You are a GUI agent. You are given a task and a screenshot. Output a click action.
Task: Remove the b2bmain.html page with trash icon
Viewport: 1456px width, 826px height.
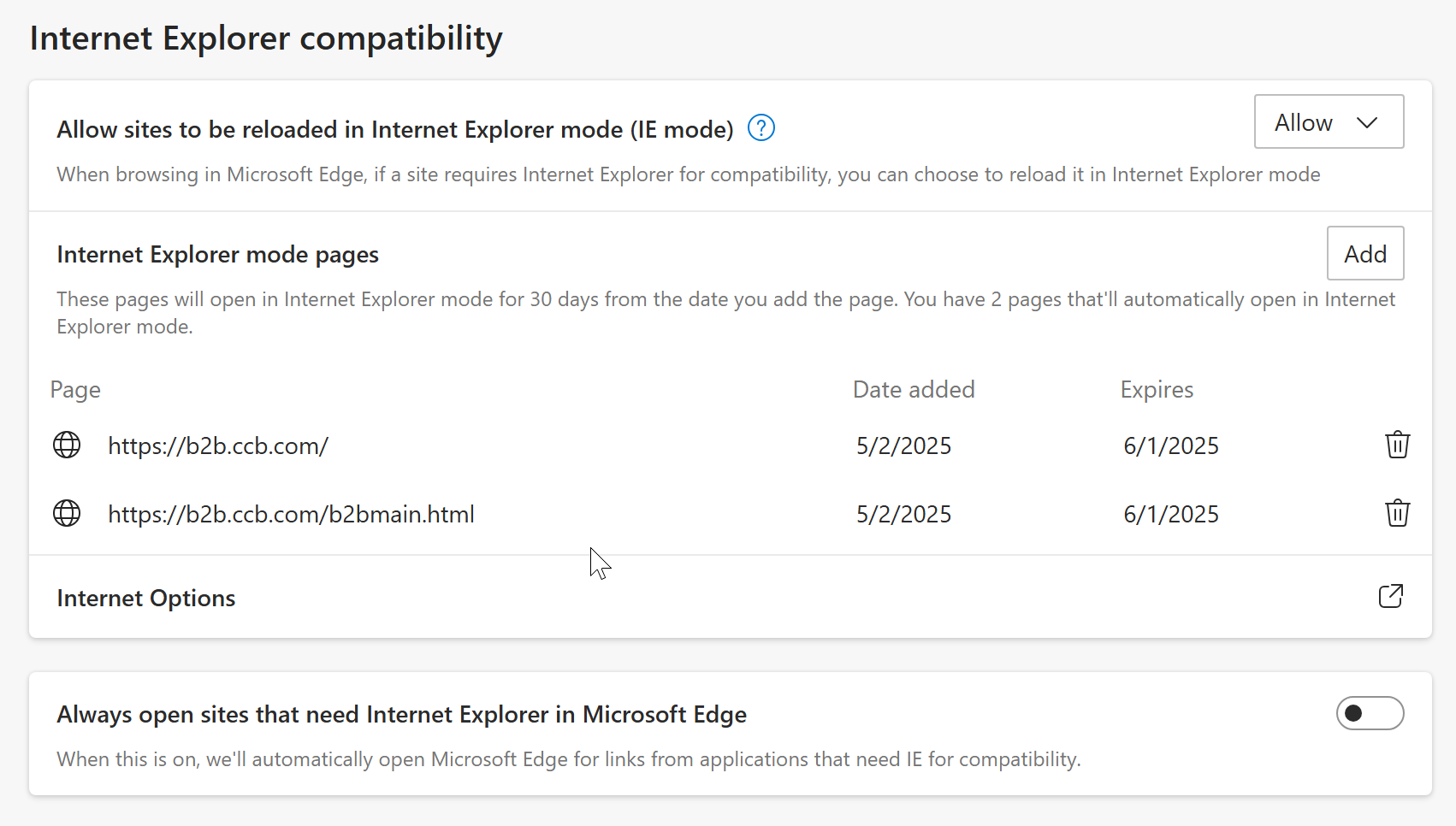(1397, 513)
